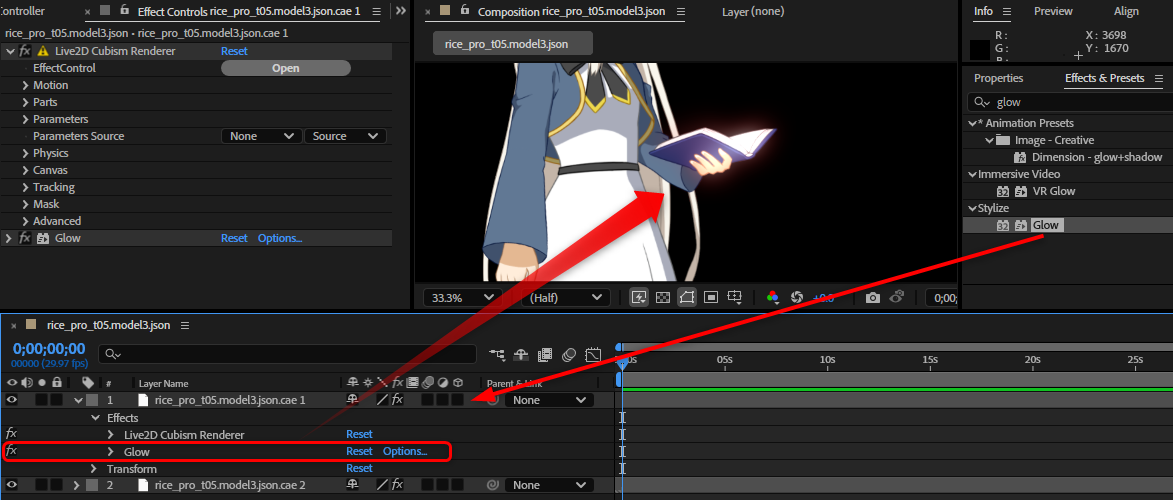This screenshot has width=1173, height=500.
Task: Click Reset Exposure aperture icon
Action: pos(797,297)
